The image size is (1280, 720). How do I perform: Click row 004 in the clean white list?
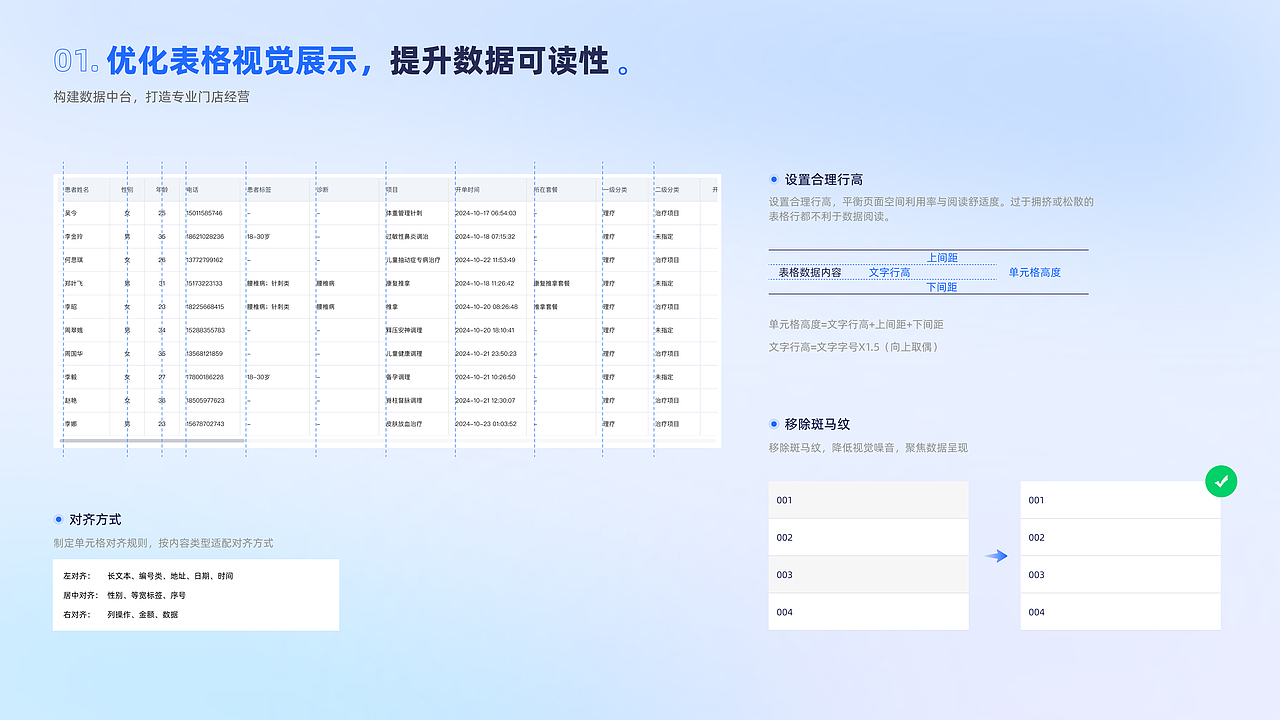[x=1120, y=611]
